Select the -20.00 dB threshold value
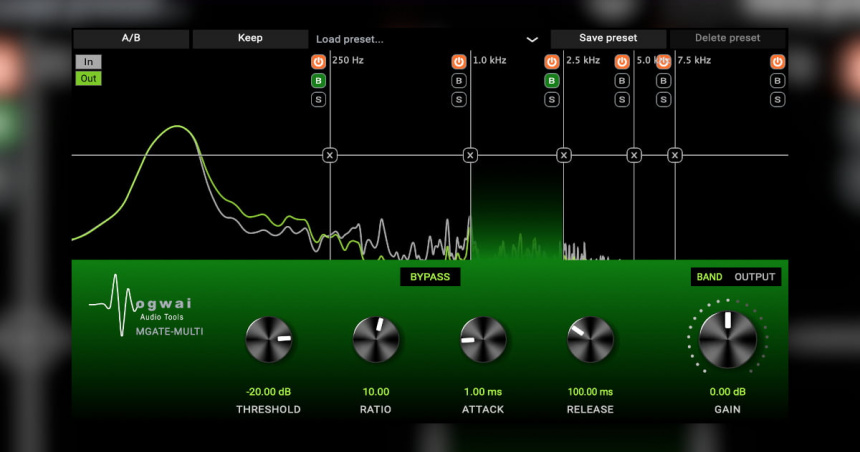This screenshot has height=452, width=860. click(x=269, y=392)
